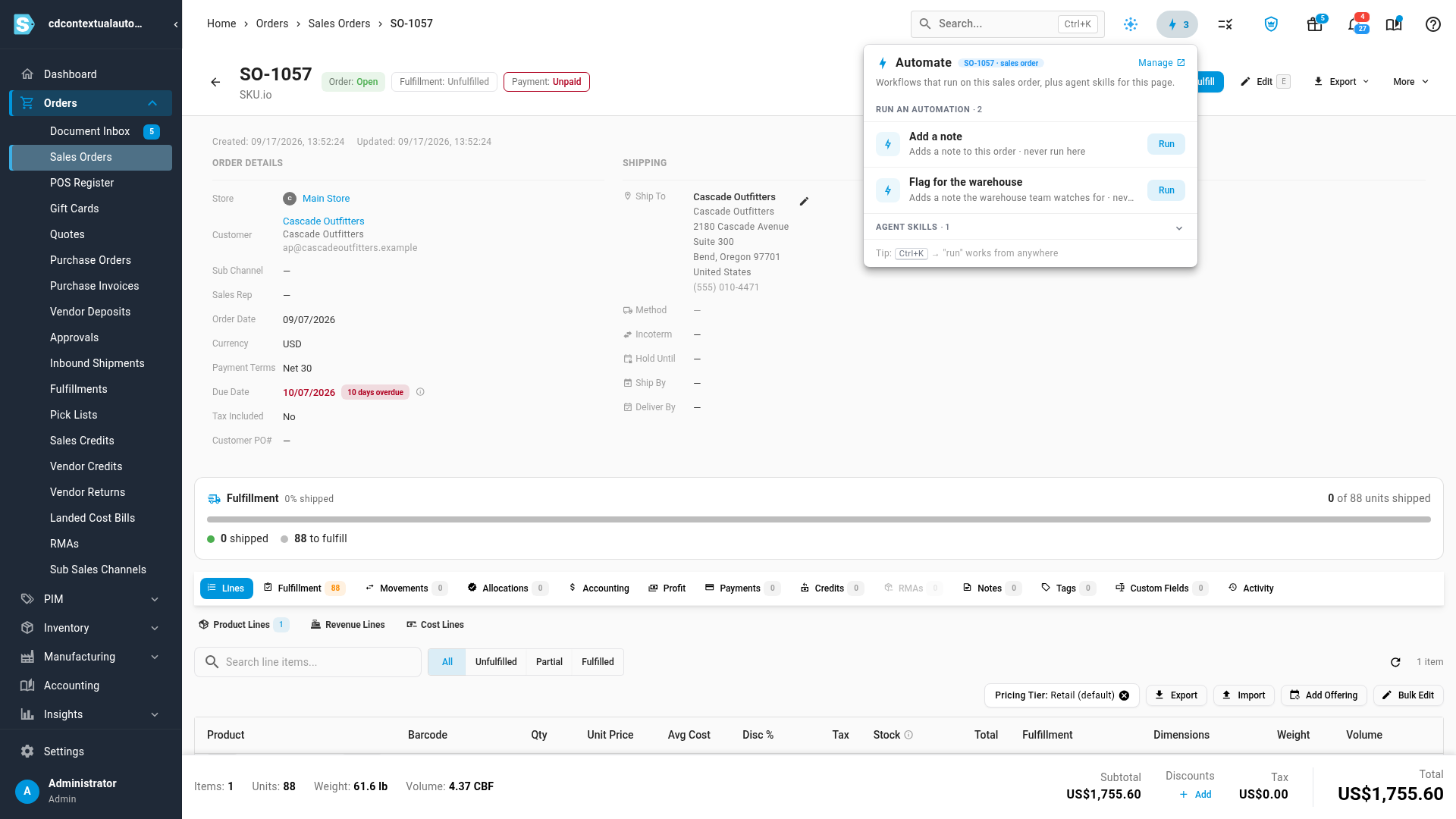The image size is (1456, 819).
Task: Click the SKU.io logo in the sidebar
Action: click(x=24, y=24)
